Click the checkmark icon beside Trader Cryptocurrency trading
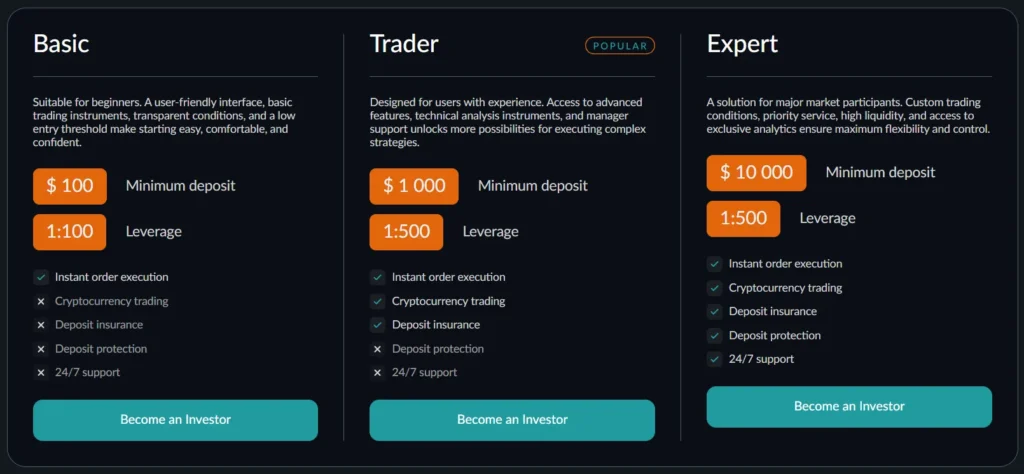Screen dimensions: 1024x474 378,301
